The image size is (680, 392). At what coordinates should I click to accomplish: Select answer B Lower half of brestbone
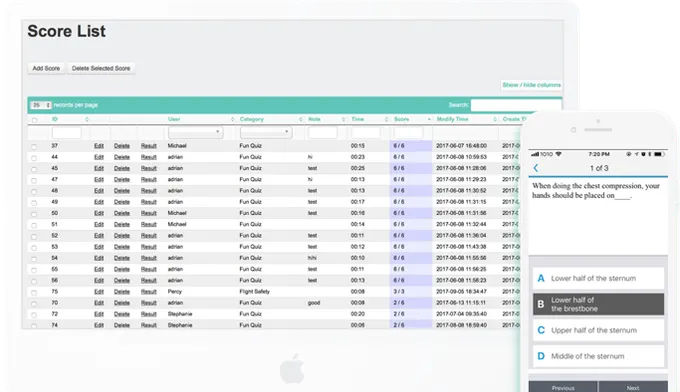[598, 304]
